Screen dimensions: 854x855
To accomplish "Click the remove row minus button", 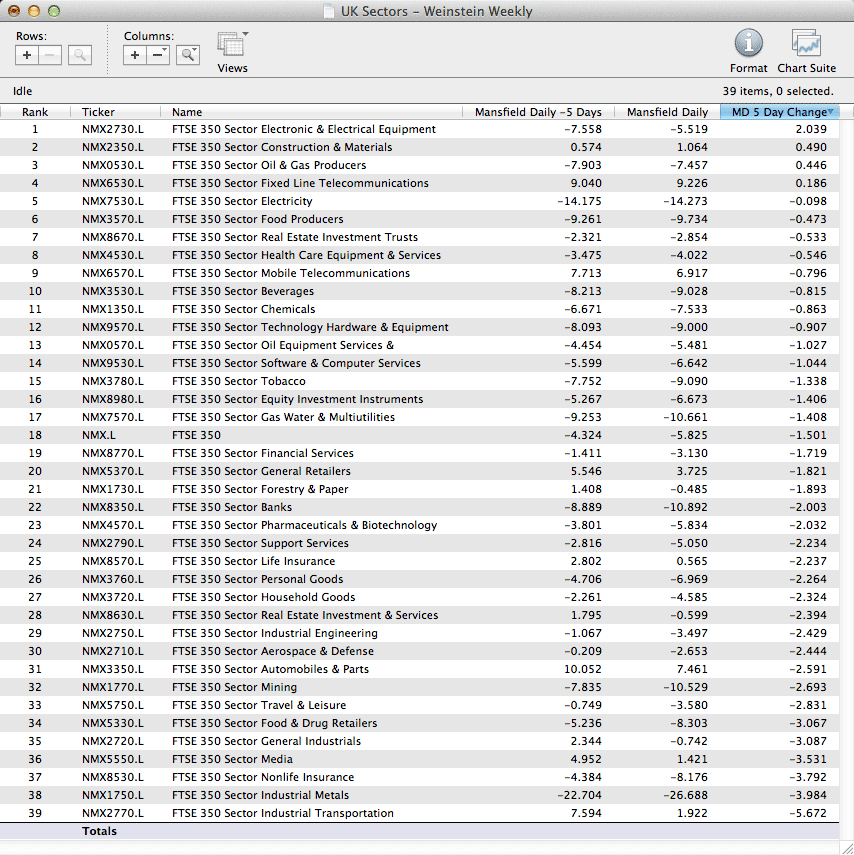I will pyautogui.click(x=50, y=56).
